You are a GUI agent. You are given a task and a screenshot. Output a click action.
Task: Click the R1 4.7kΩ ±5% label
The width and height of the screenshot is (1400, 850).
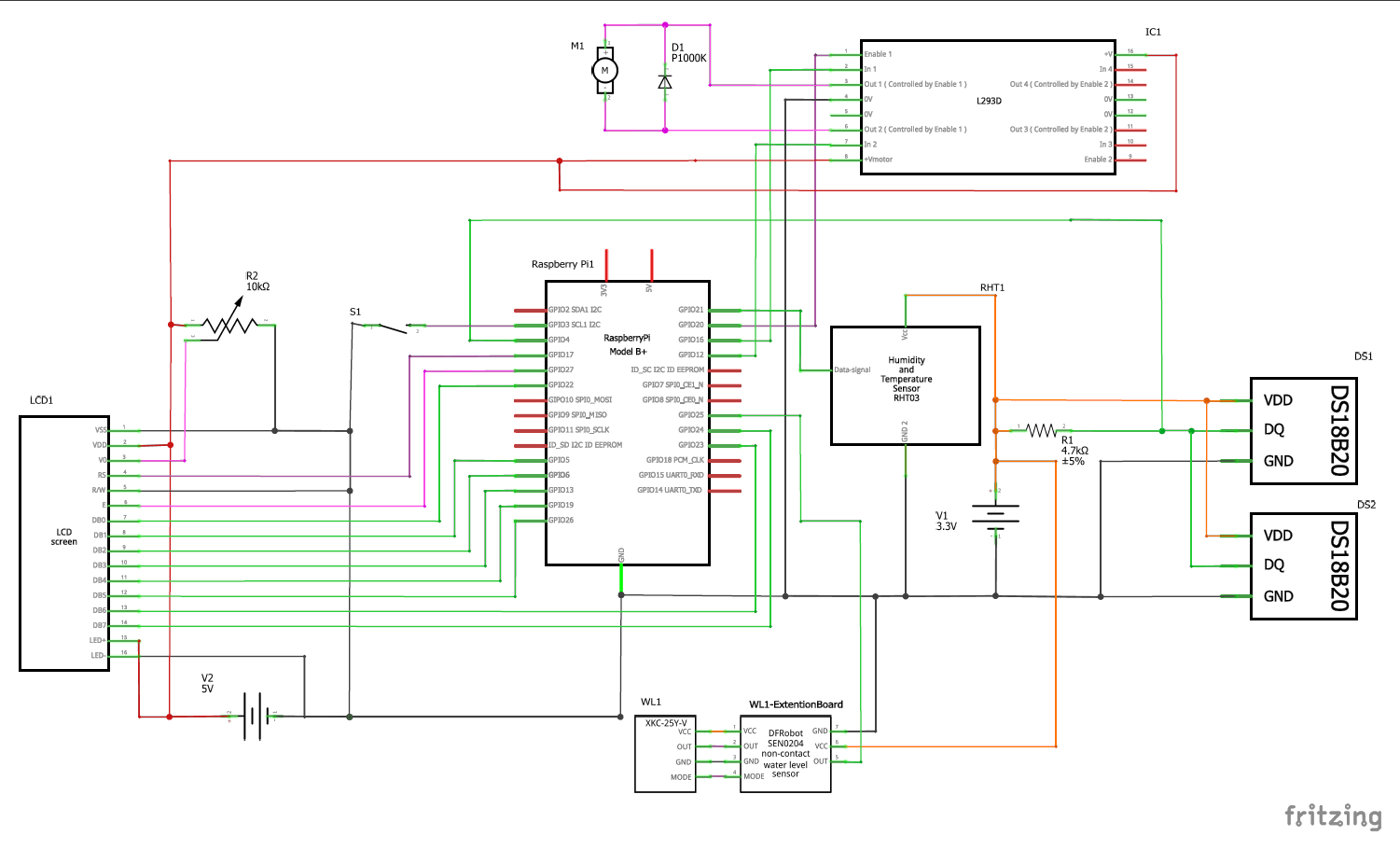point(1074,451)
